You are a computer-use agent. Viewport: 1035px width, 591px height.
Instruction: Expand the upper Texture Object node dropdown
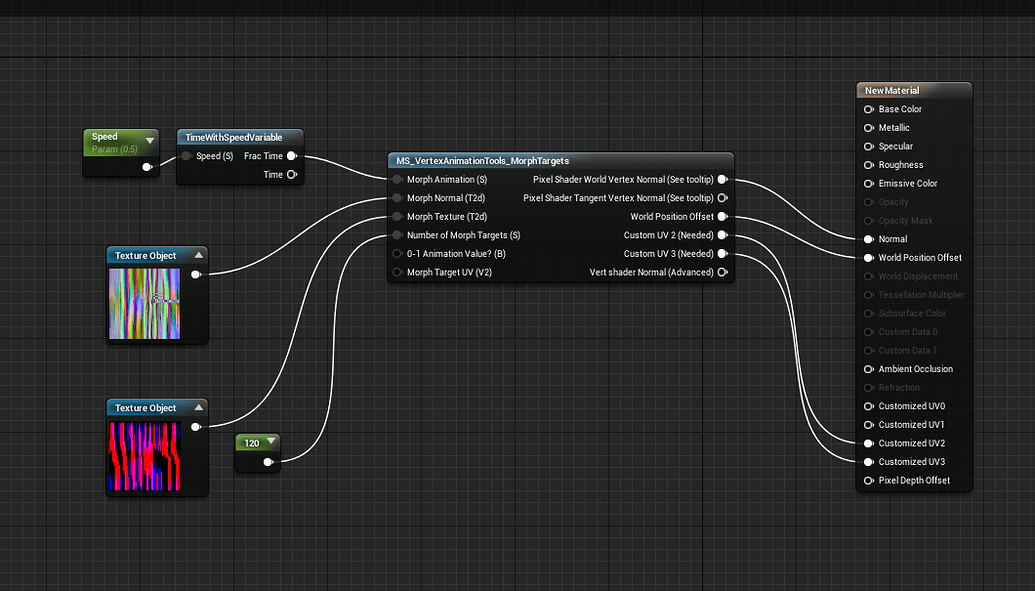[x=197, y=255]
